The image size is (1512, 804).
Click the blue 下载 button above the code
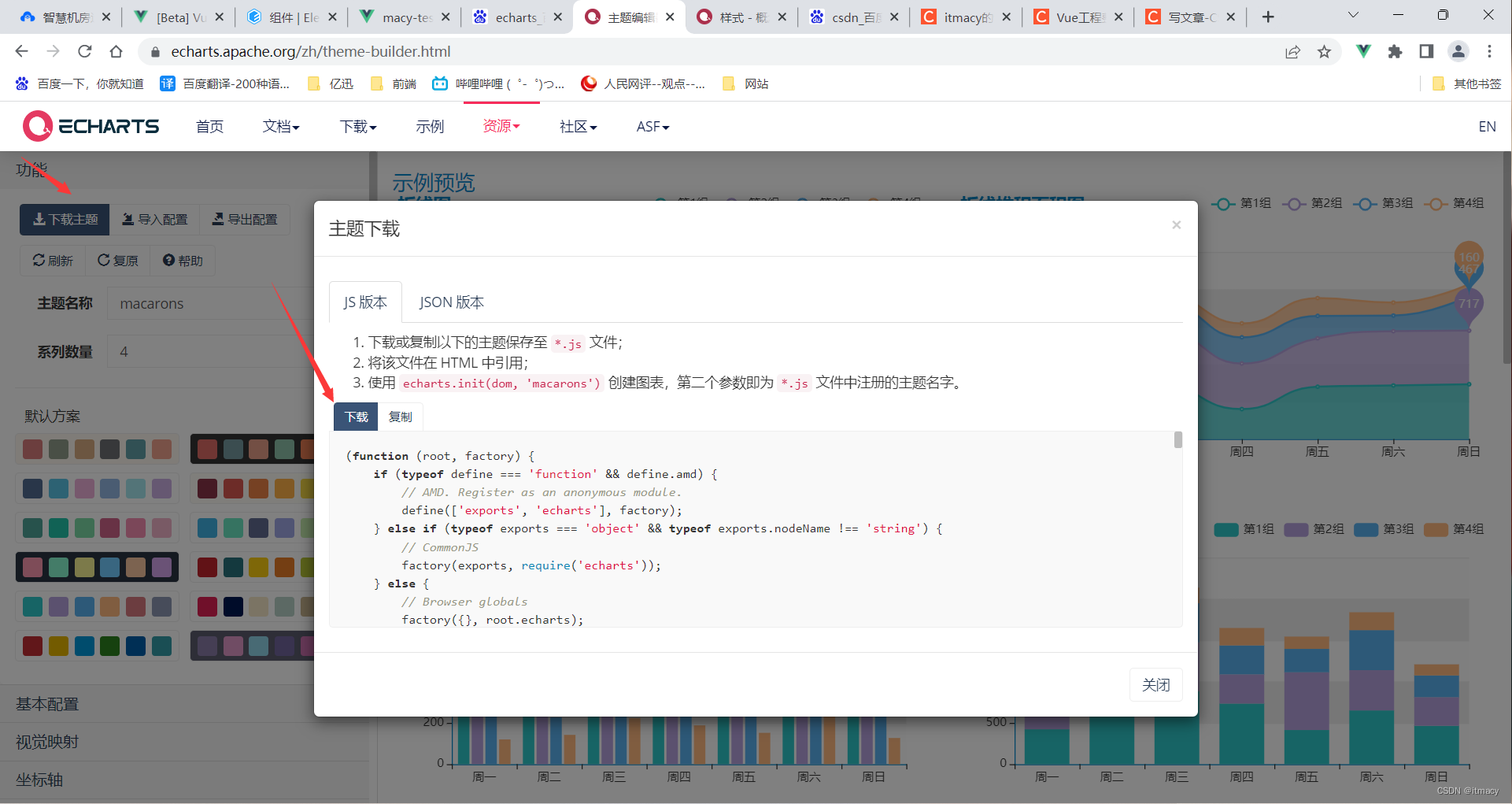pyautogui.click(x=356, y=417)
